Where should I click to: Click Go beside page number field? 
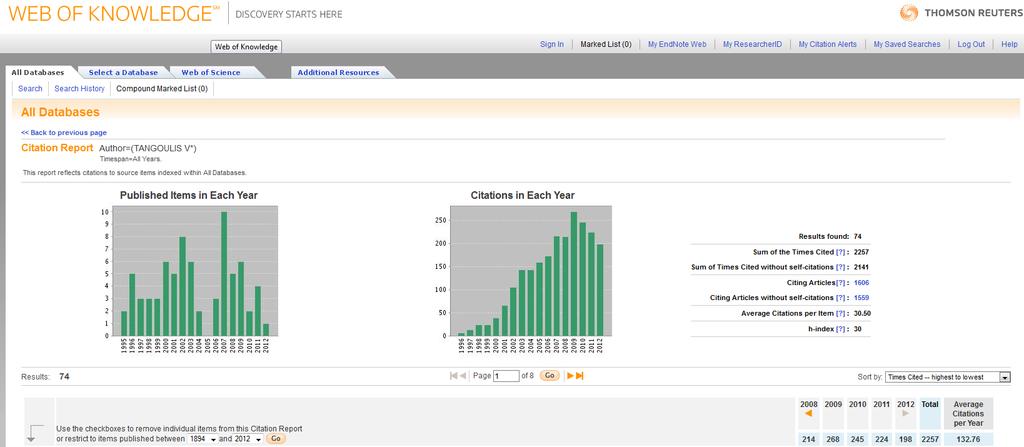549,376
